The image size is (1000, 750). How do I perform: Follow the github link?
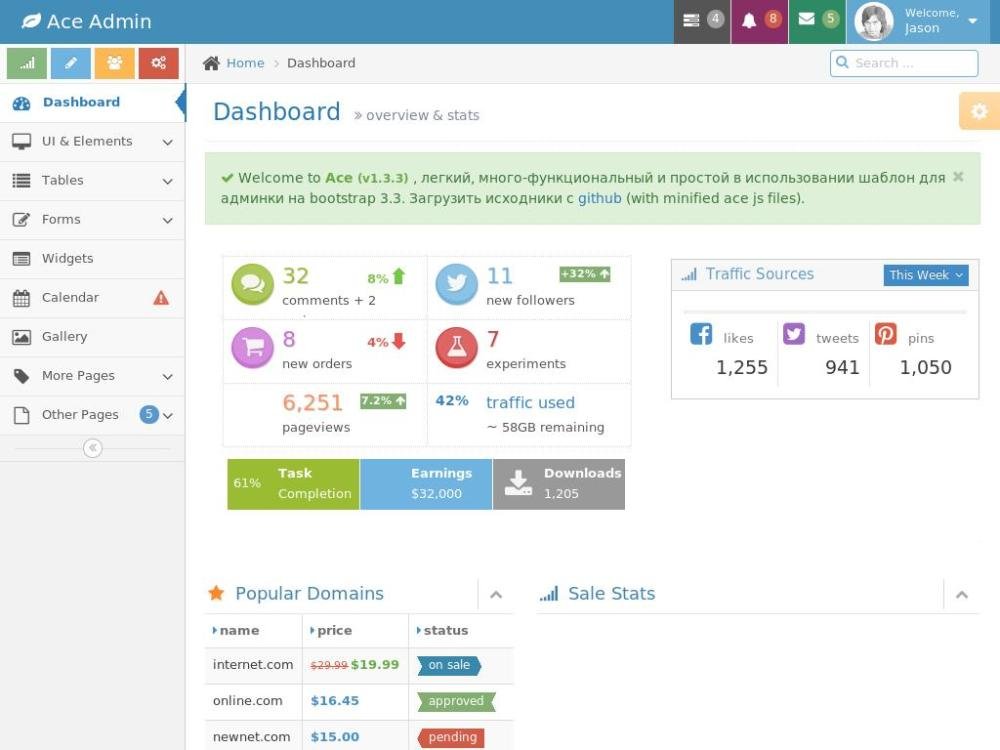click(599, 198)
